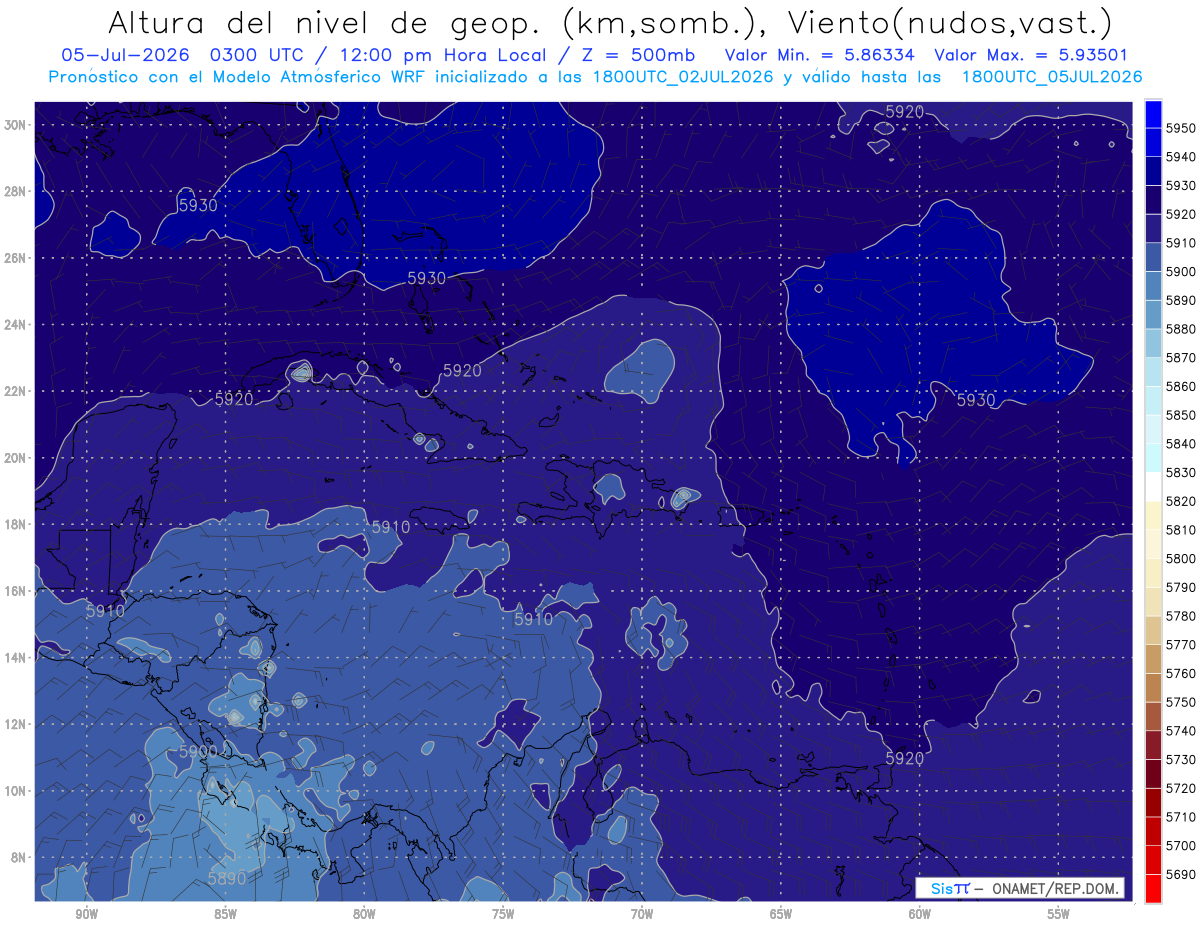Click the 5710 color scale label
Image resolution: width=1200 pixels, height=927 pixels.
1182,817
